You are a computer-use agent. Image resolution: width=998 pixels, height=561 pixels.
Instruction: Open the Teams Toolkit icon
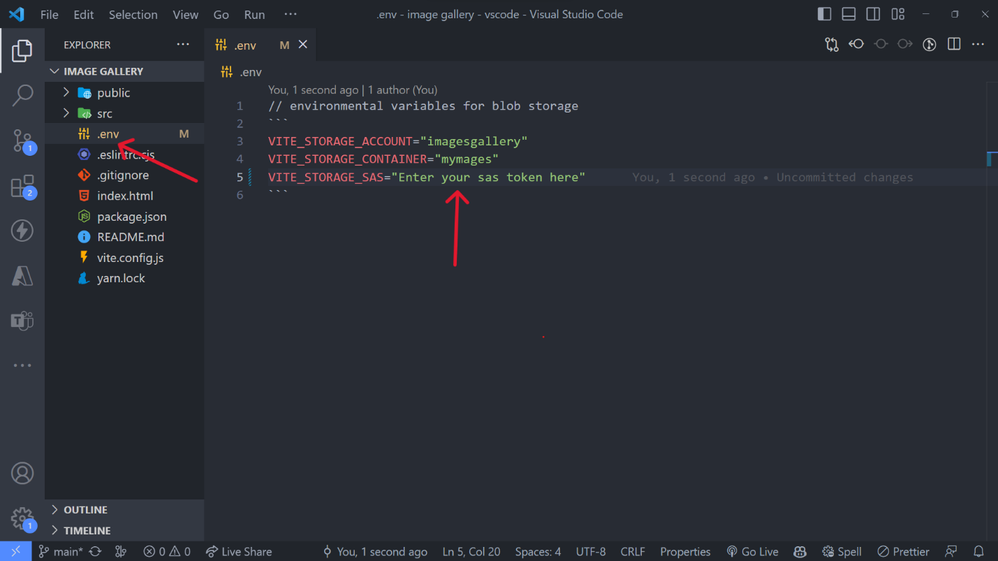click(22, 320)
